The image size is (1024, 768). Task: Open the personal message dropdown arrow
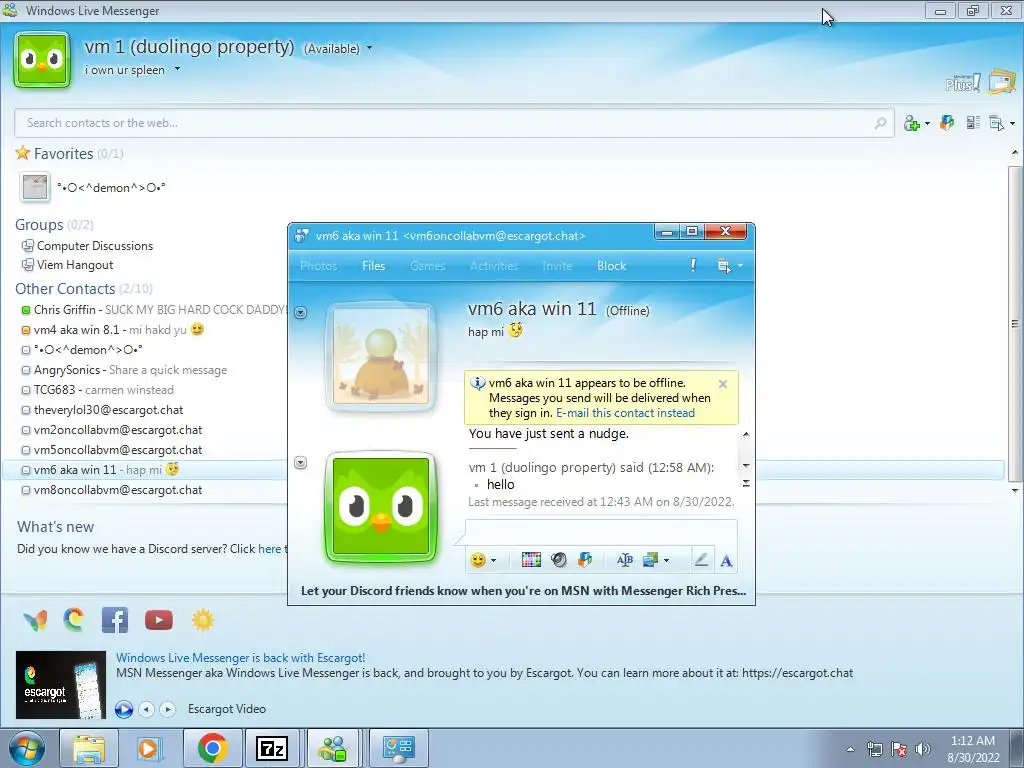click(x=177, y=69)
